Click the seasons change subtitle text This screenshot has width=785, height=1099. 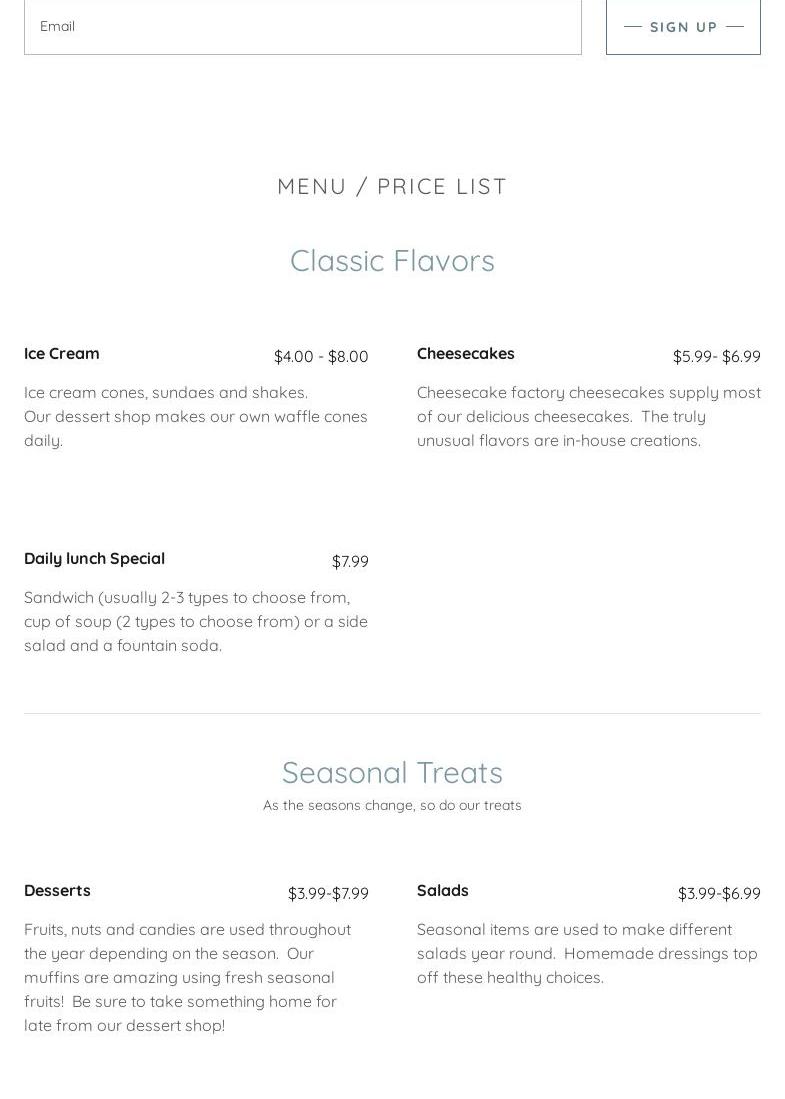click(392, 806)
